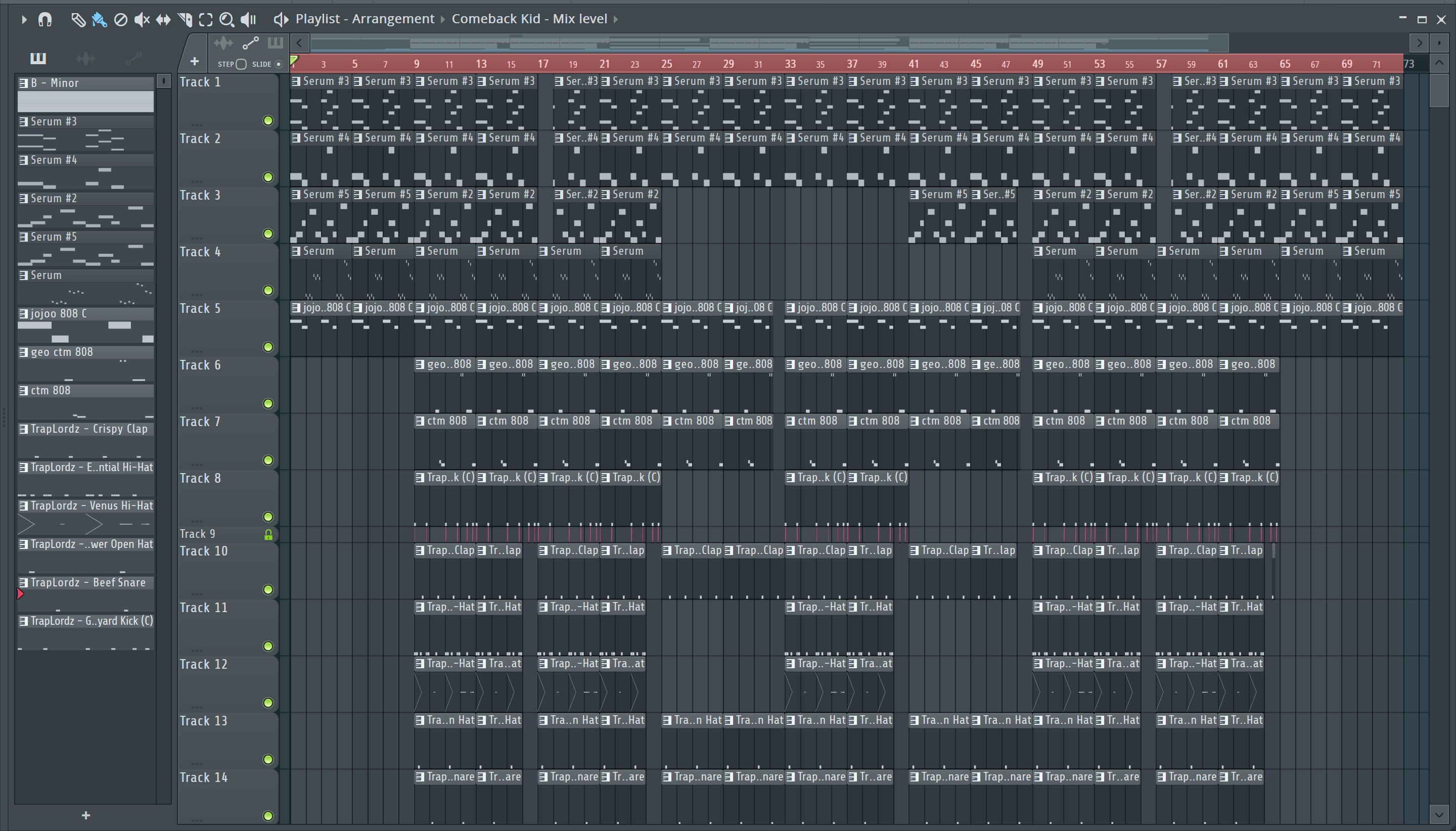Mute Track 8 via its green LED
This screenshot has width=1456, height=831.
coord(267,517)
